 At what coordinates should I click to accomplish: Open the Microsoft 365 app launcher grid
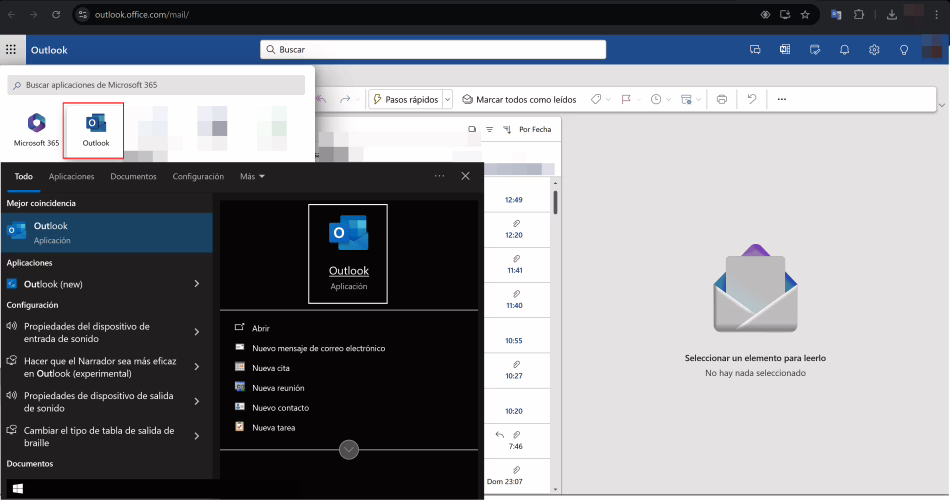[11, 50]
